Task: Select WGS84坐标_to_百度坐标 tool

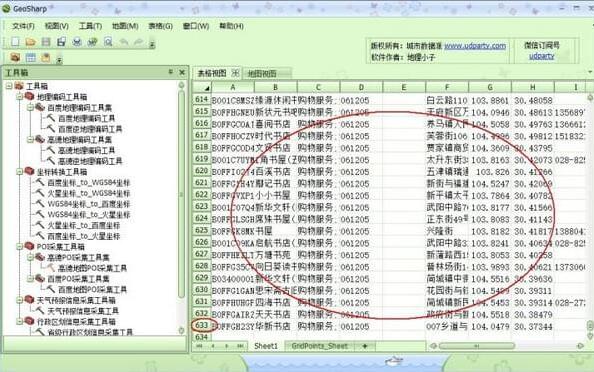Action: pyautogui.click(x=89, y=204)
